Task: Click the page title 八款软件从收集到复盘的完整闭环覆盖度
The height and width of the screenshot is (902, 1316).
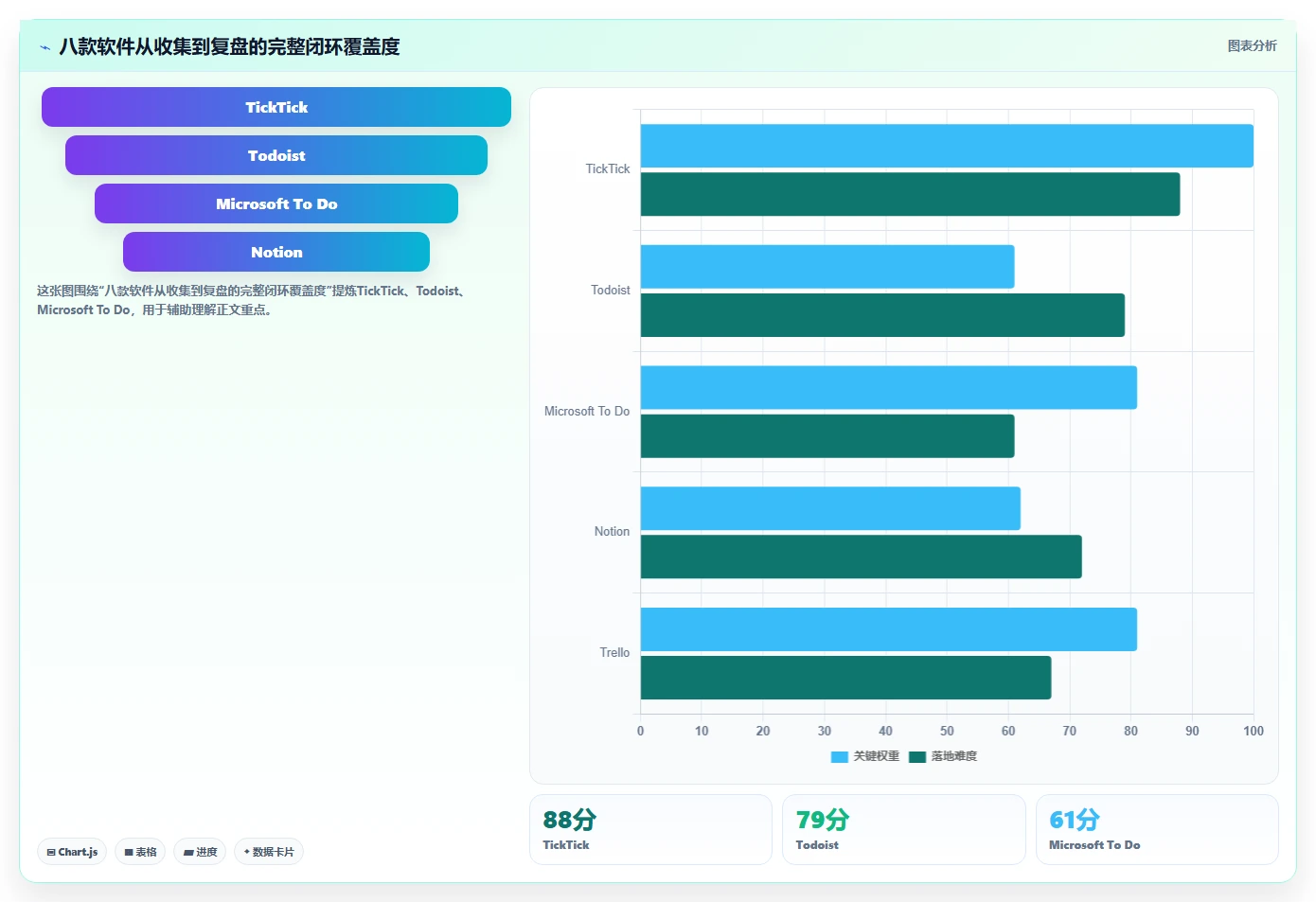Action: click(x=229, y=46)
